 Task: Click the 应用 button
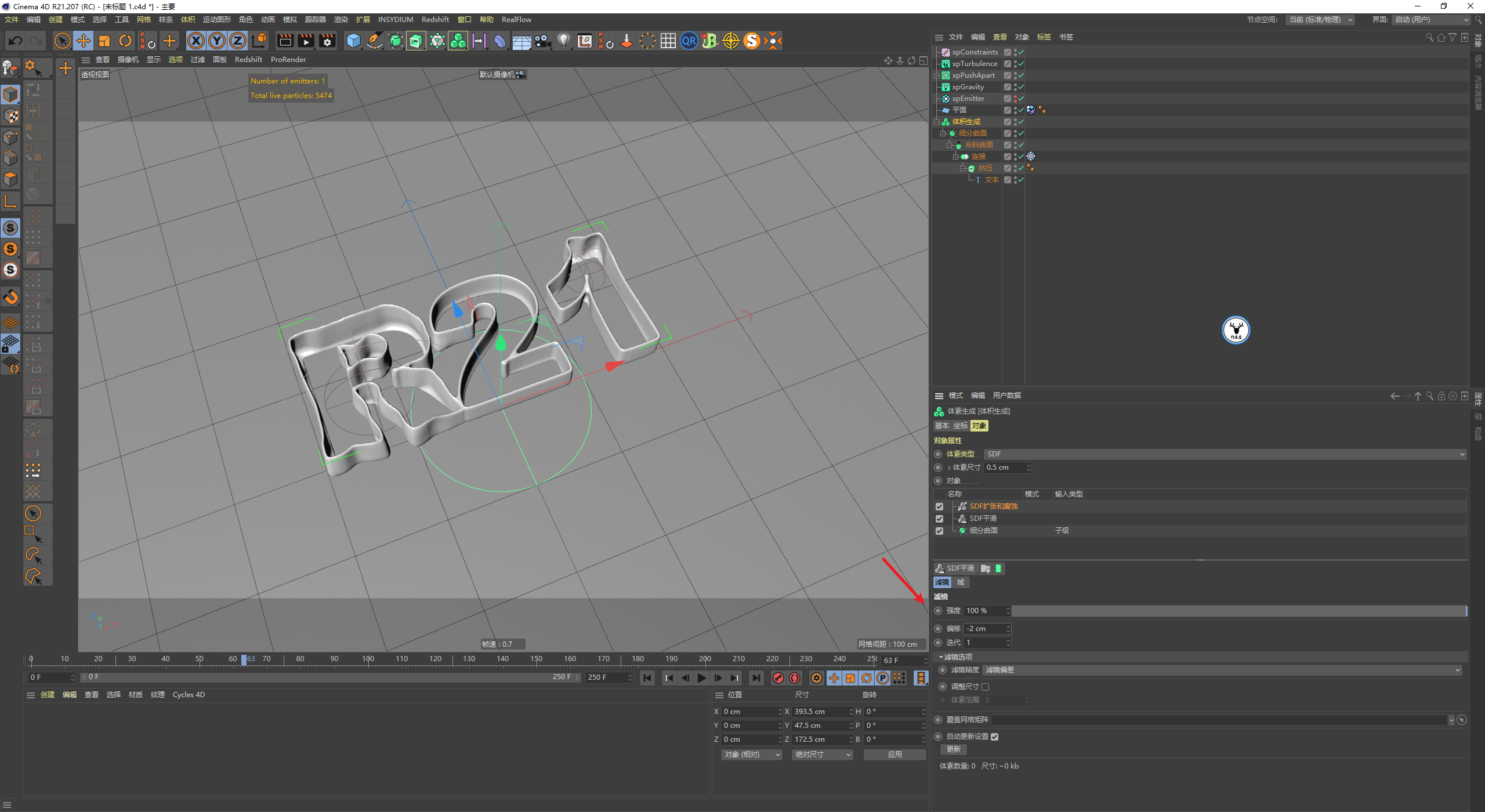[894, 755]
